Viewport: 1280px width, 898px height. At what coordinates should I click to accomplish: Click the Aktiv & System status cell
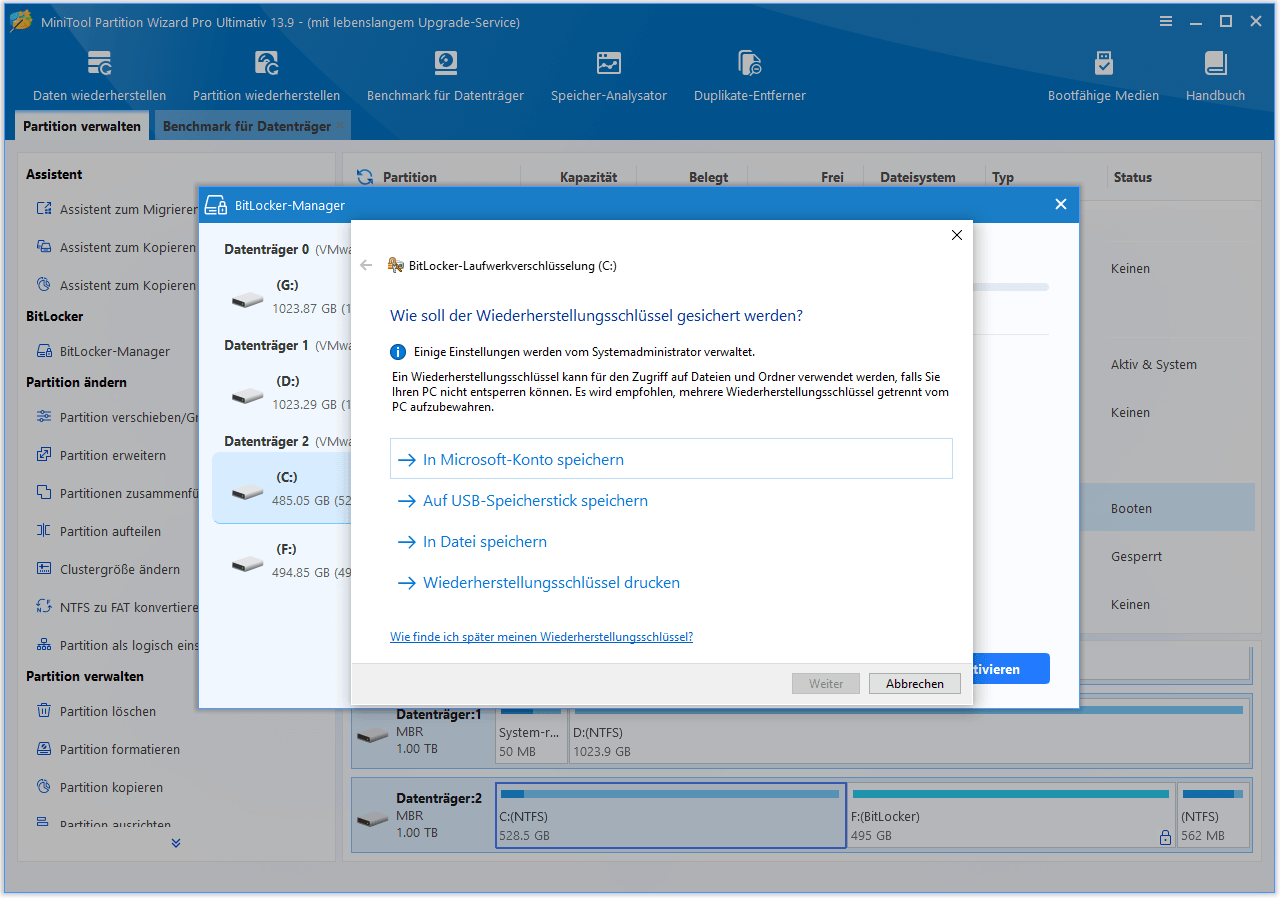1154,365
